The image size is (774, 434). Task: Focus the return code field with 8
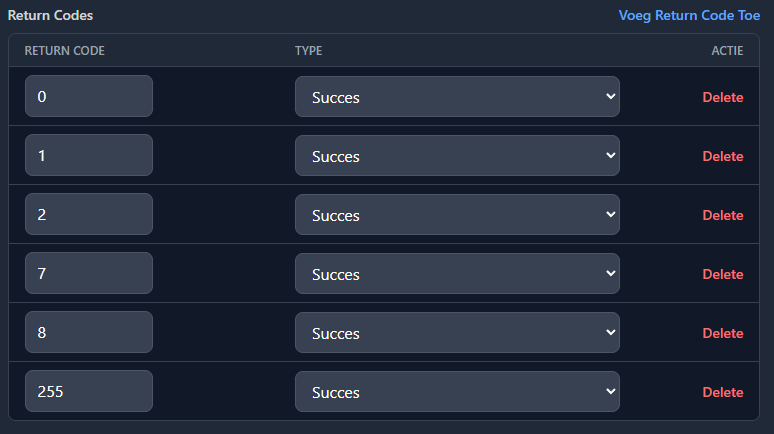coord(89,333)
